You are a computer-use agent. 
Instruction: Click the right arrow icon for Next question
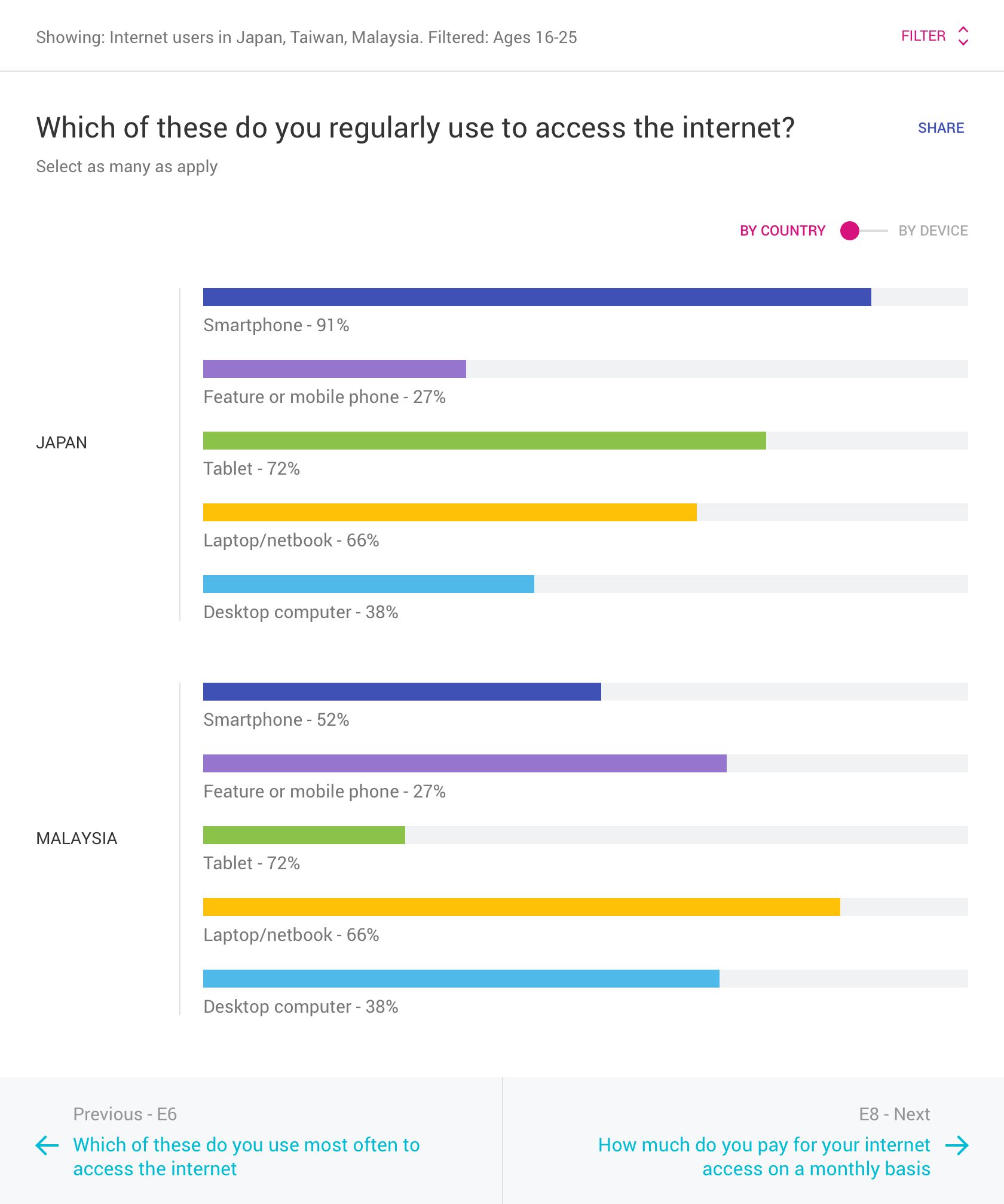[959, 1145]
